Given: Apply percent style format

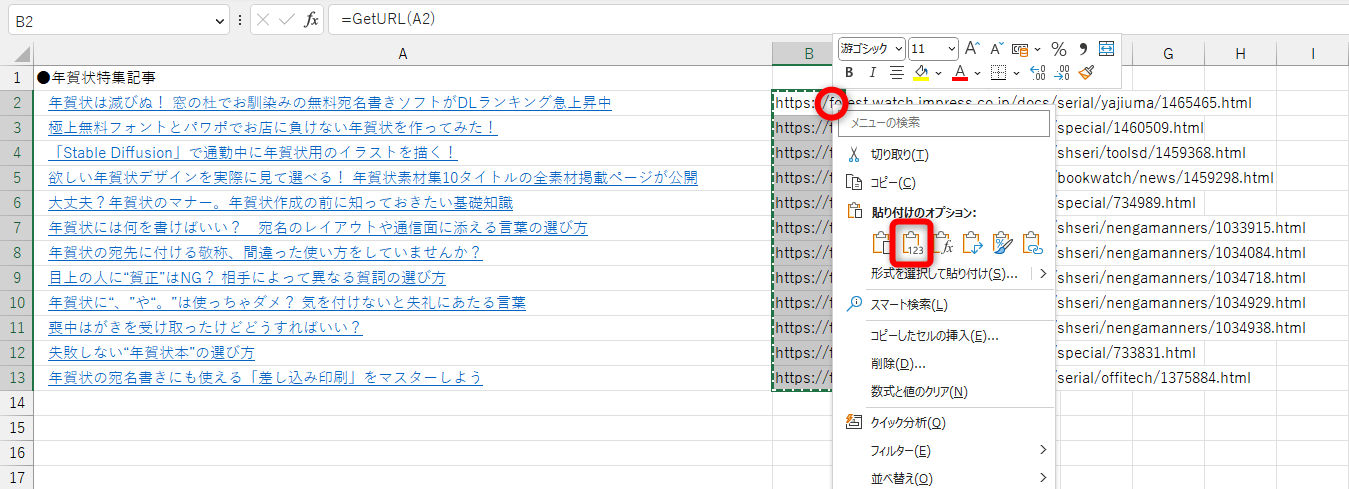Looking at the screenshot, I should [x=1059, y=49].
